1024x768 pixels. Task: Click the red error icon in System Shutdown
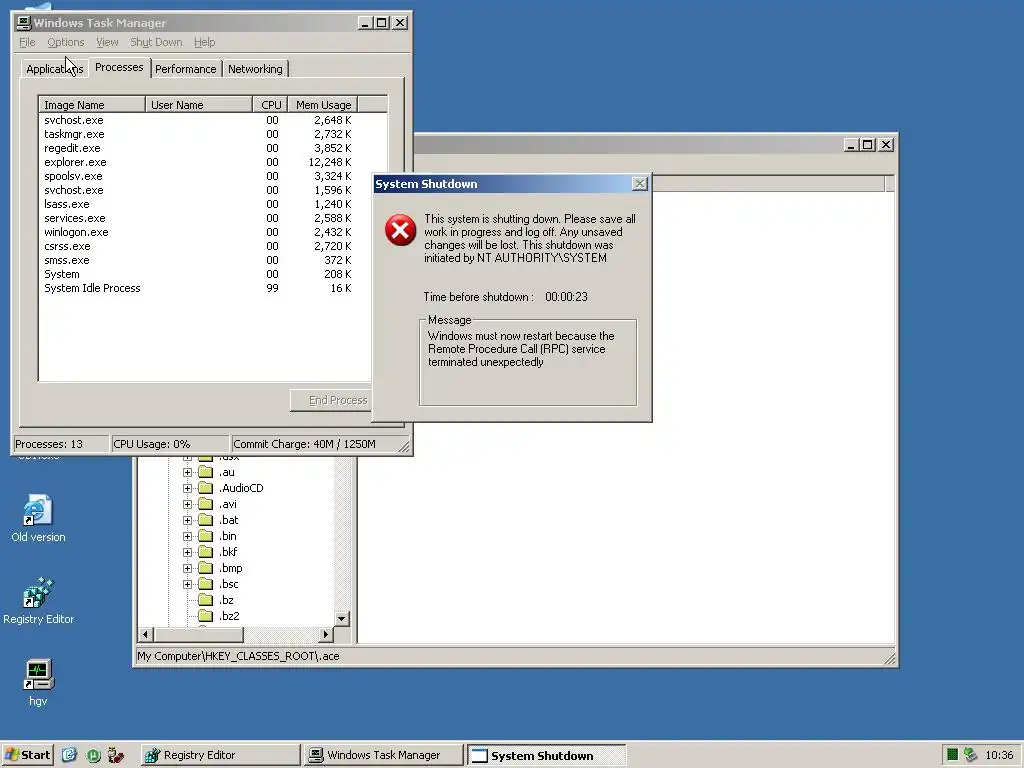tap(400, 230)
